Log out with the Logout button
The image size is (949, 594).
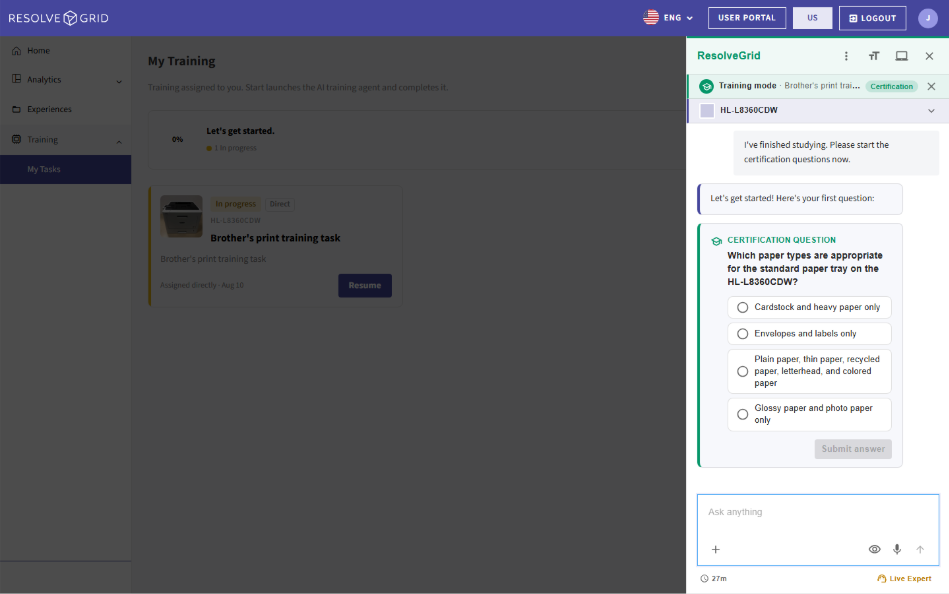872,18
